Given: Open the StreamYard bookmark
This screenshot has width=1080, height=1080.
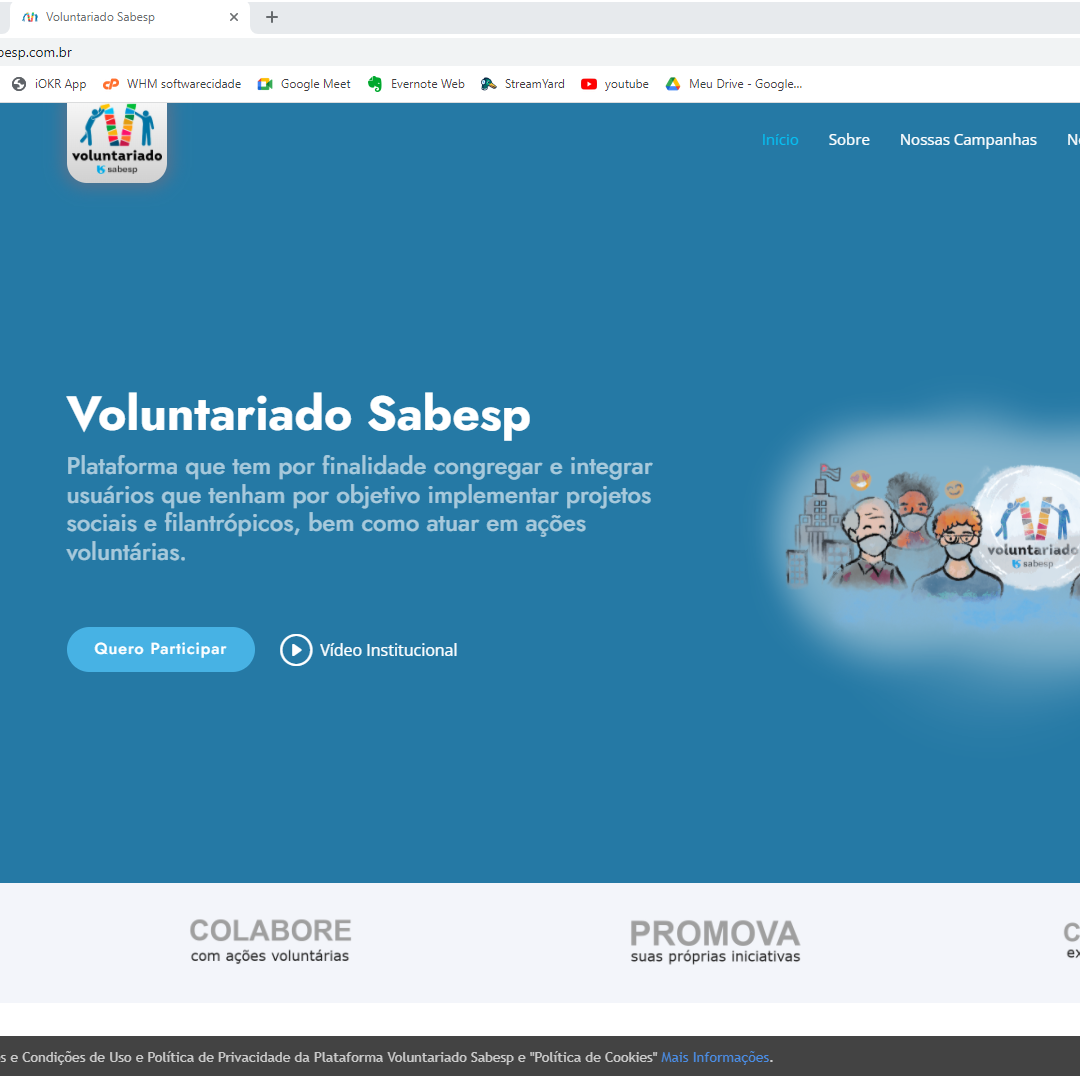Looking at the screenshot, I should pos(523,84).
